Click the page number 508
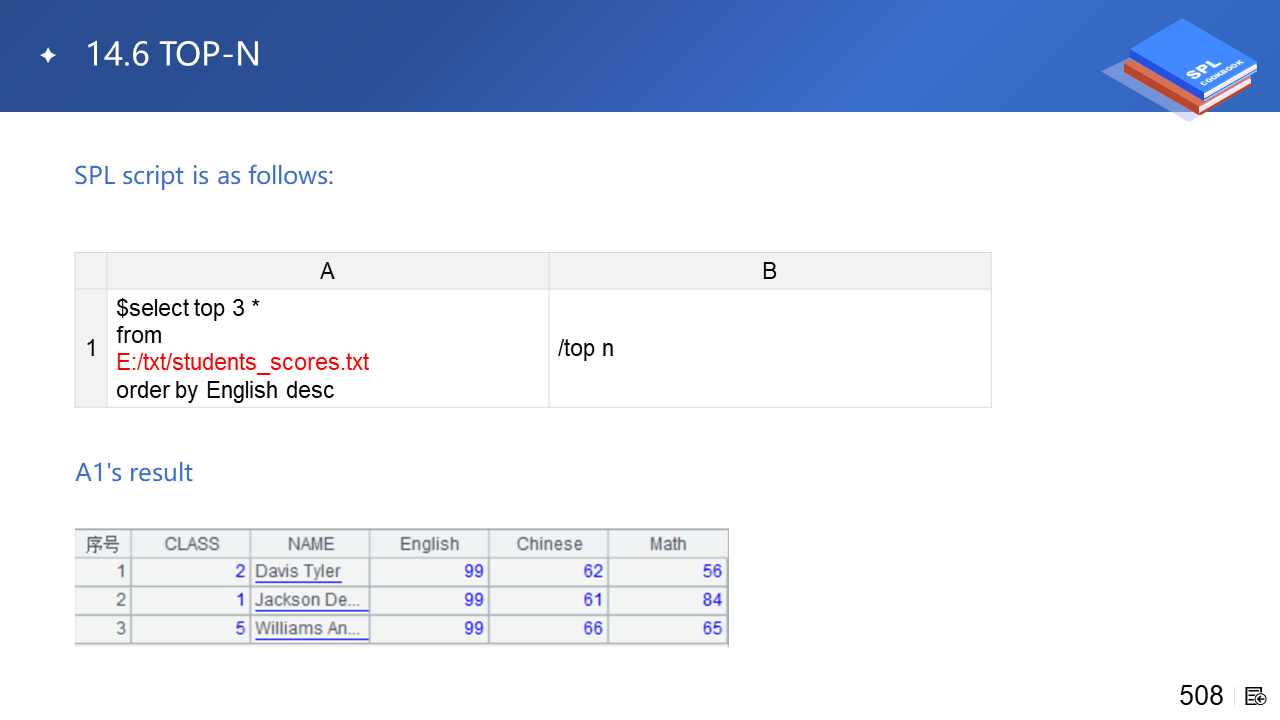Image resolution: width=1280 pixels, height=720 pixels. 1200,696
